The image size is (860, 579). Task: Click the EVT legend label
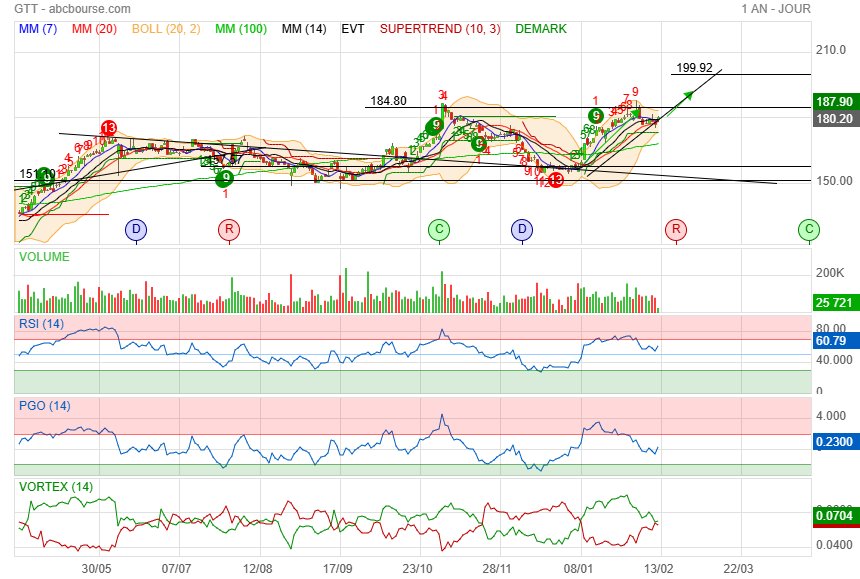tap(353, 29)
